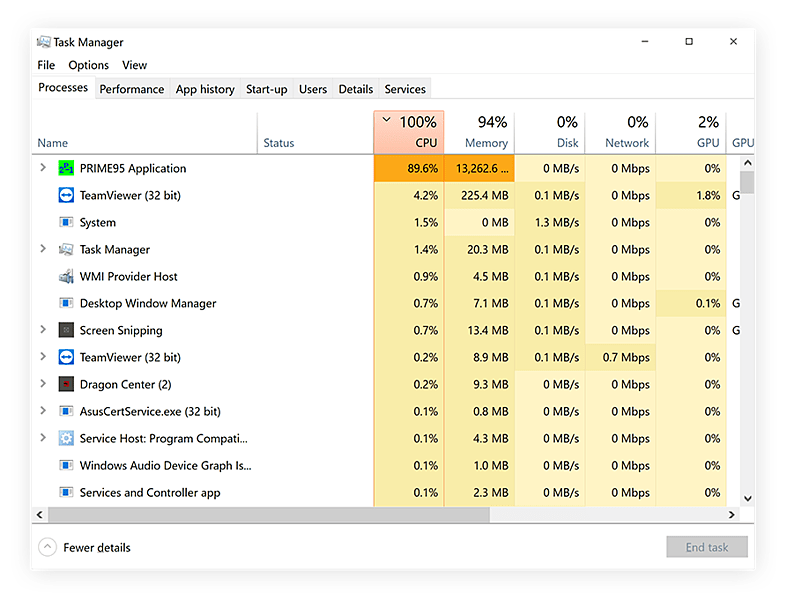Image resolution: width=787 pixels, height=600 pixels.
Task: Select the WMI Provider Host row name
Action: [128, 277]
